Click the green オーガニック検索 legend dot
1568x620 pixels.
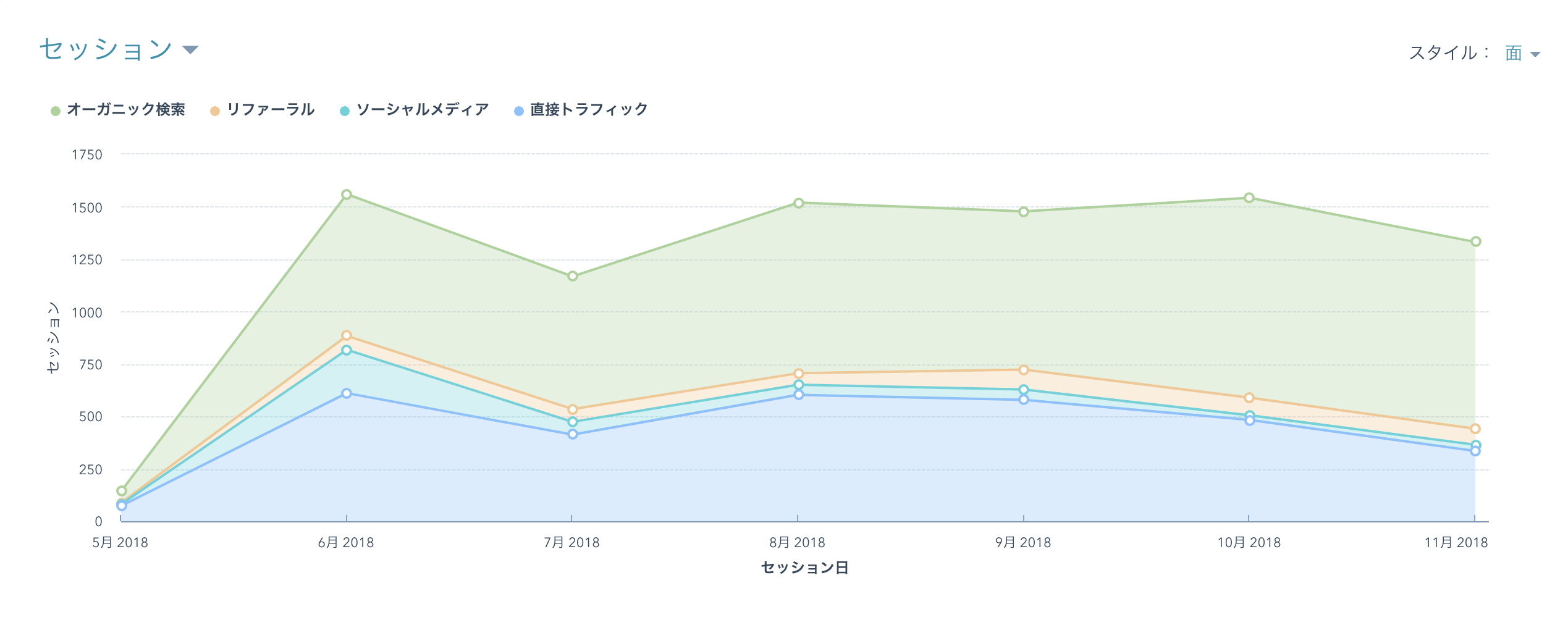point(56,111)
